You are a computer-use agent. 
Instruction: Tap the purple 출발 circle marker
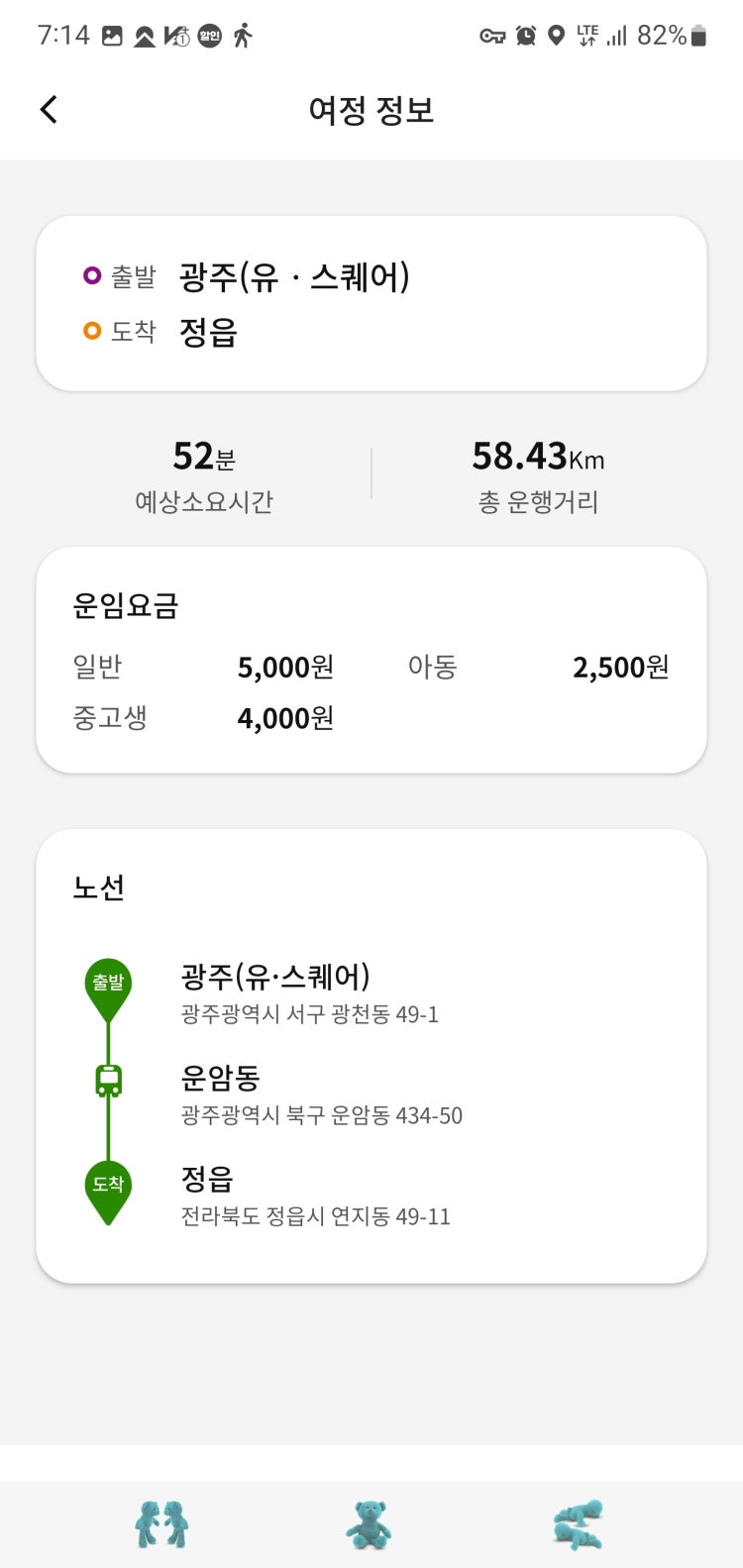pos(92,275)
